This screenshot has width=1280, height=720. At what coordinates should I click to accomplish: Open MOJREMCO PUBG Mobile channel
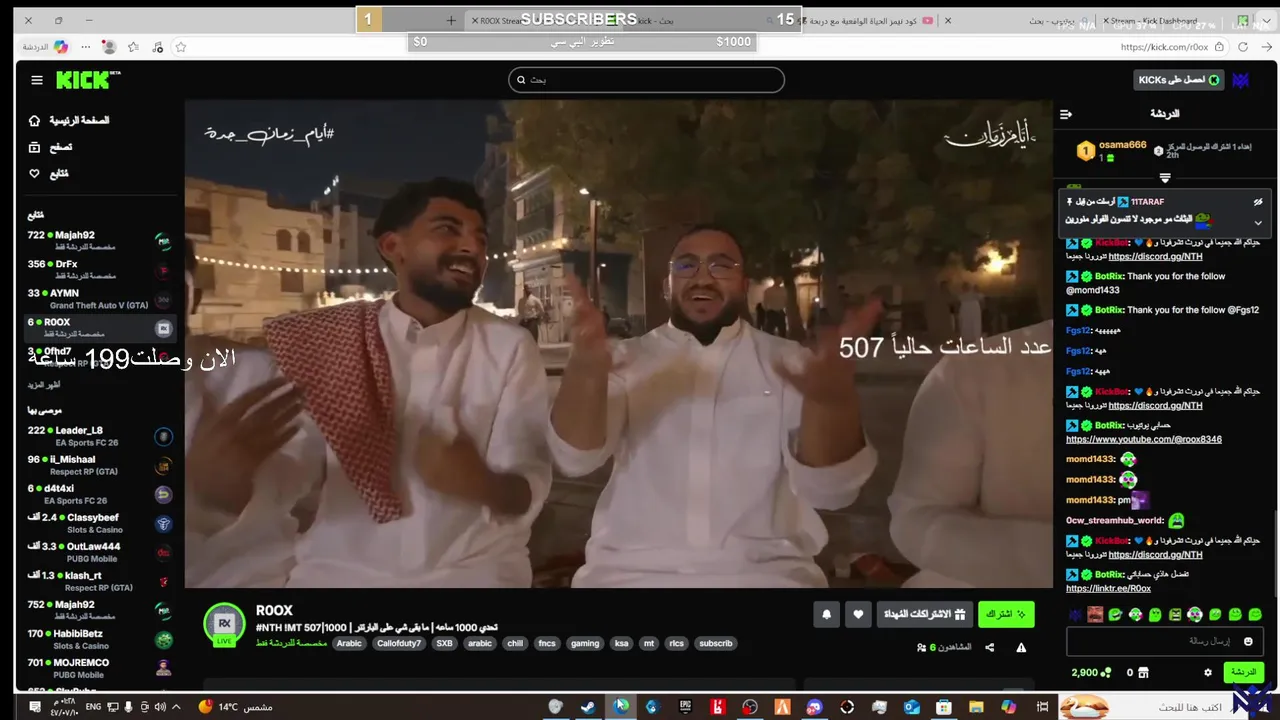pos(100,668)
